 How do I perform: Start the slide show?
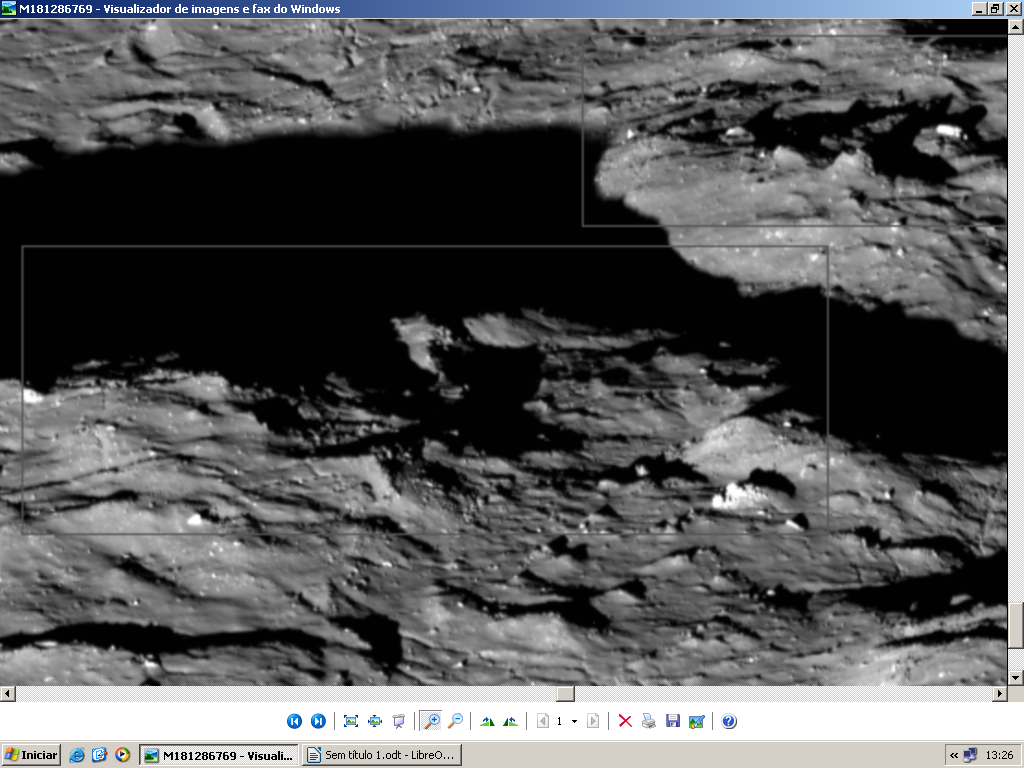[399, 721]
